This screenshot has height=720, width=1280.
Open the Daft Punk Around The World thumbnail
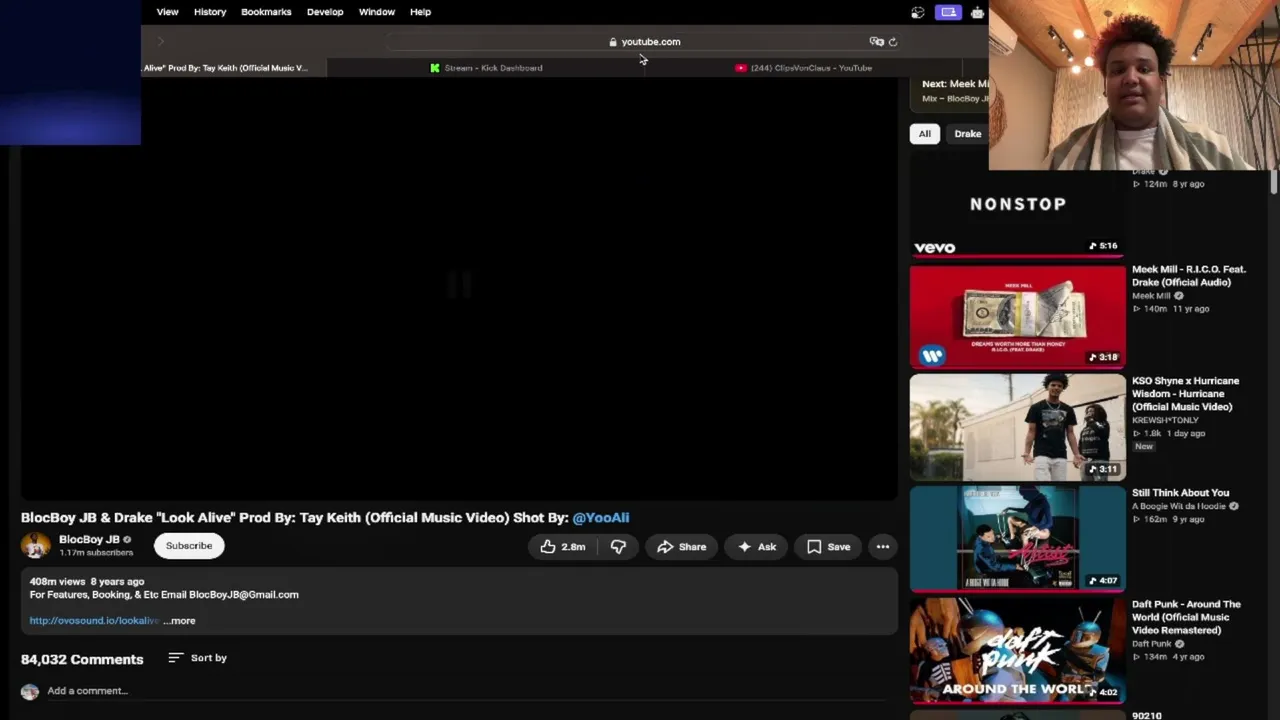coord(1018,651)
